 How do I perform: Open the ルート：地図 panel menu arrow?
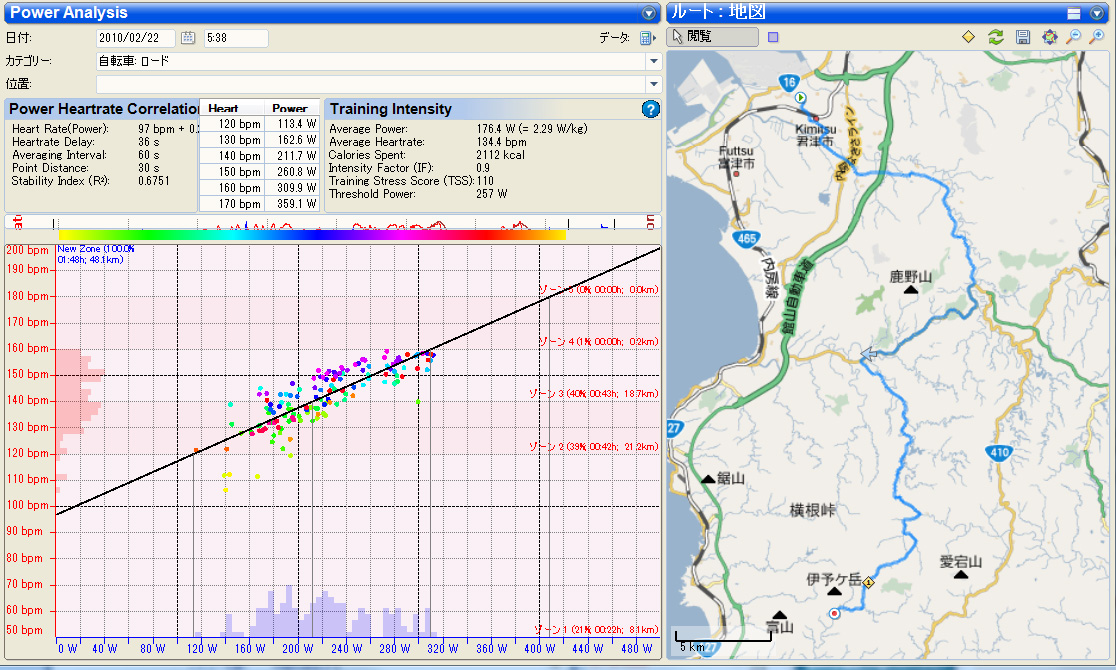(x=1098, y=13)
